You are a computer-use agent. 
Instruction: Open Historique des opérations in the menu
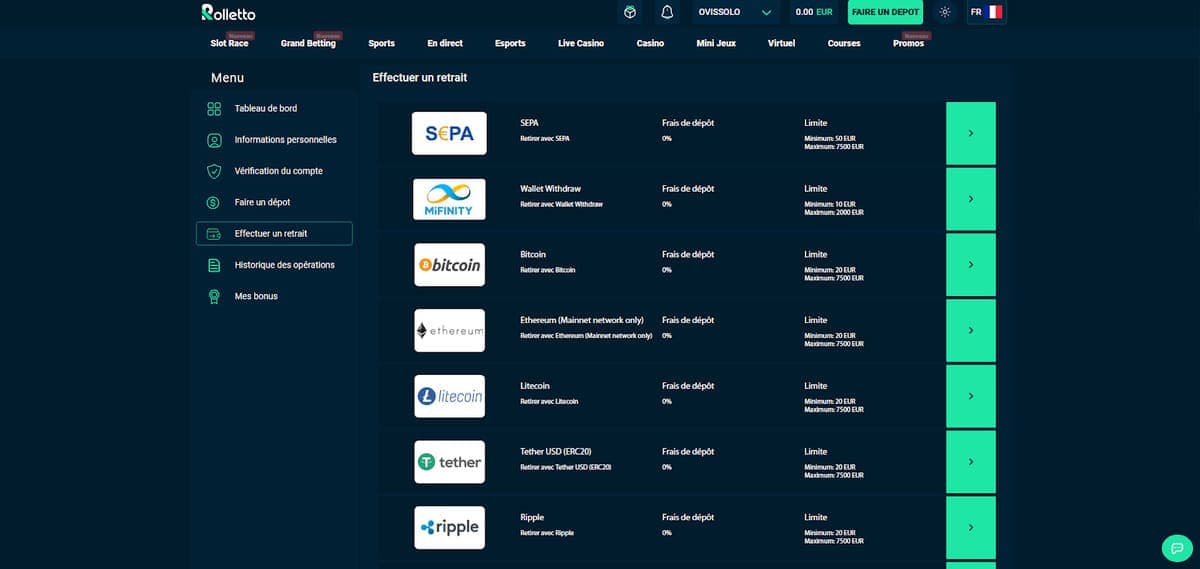click(x=284, y=265)
